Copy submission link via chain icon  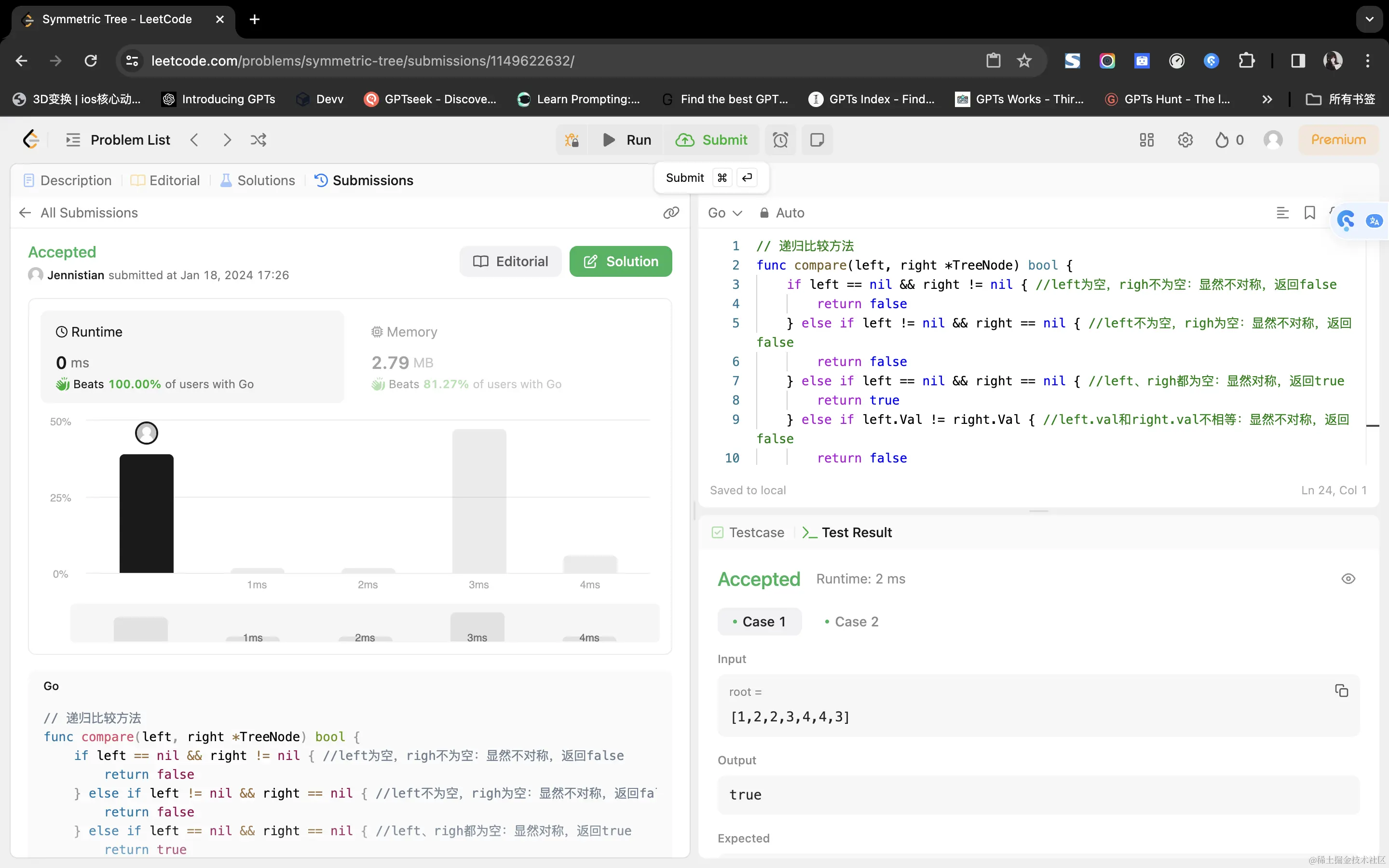[x=671, y=213]
